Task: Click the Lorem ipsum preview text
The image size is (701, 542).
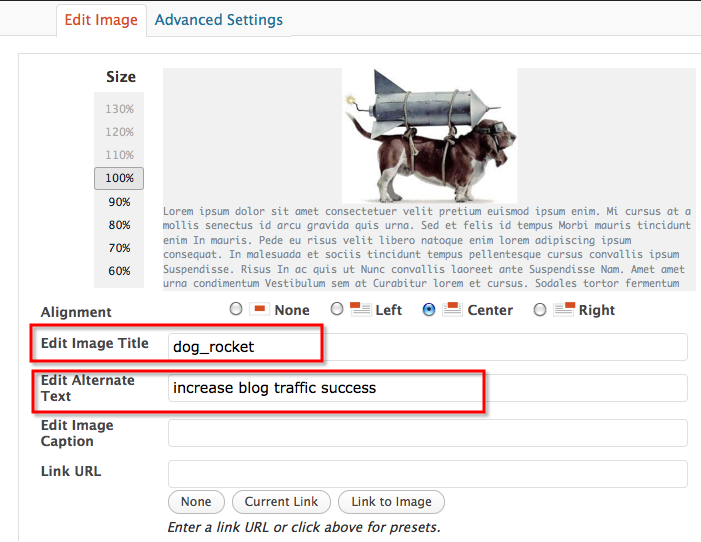Action: point(427,247)
